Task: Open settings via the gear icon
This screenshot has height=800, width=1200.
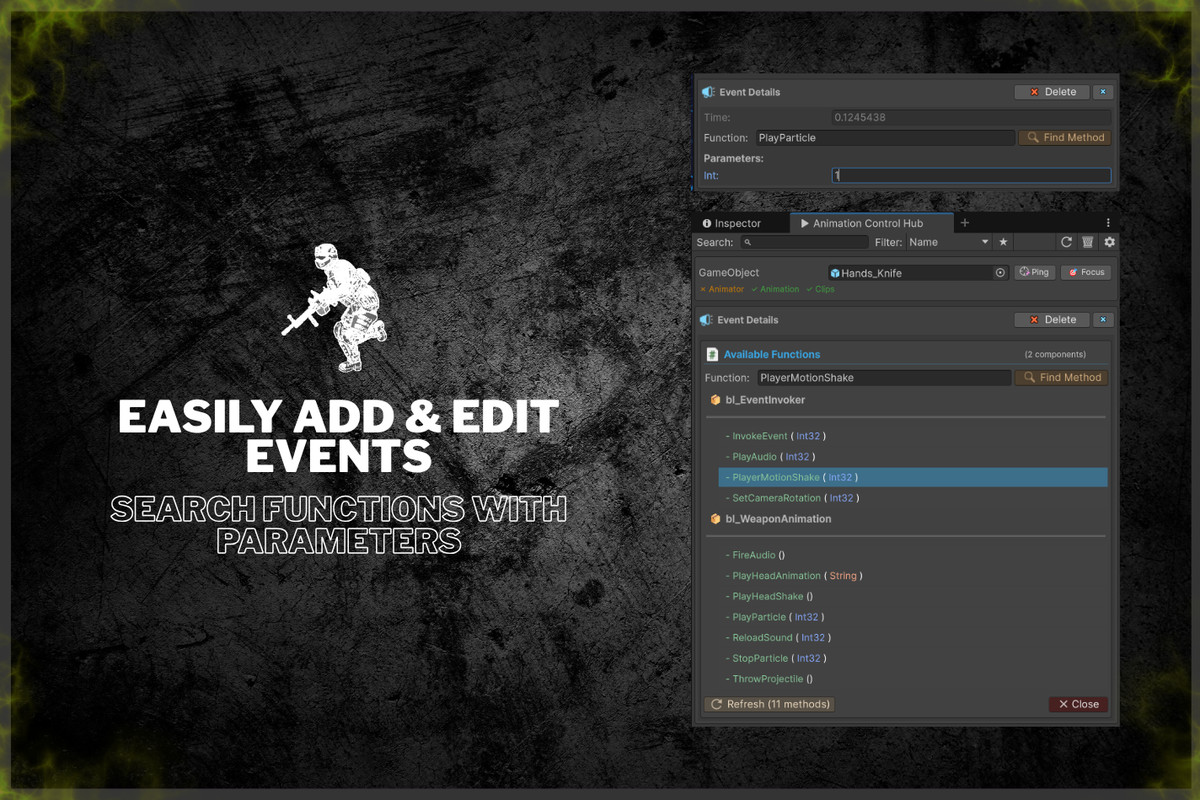Action: pyautogui.click(x=1109, y=242)
